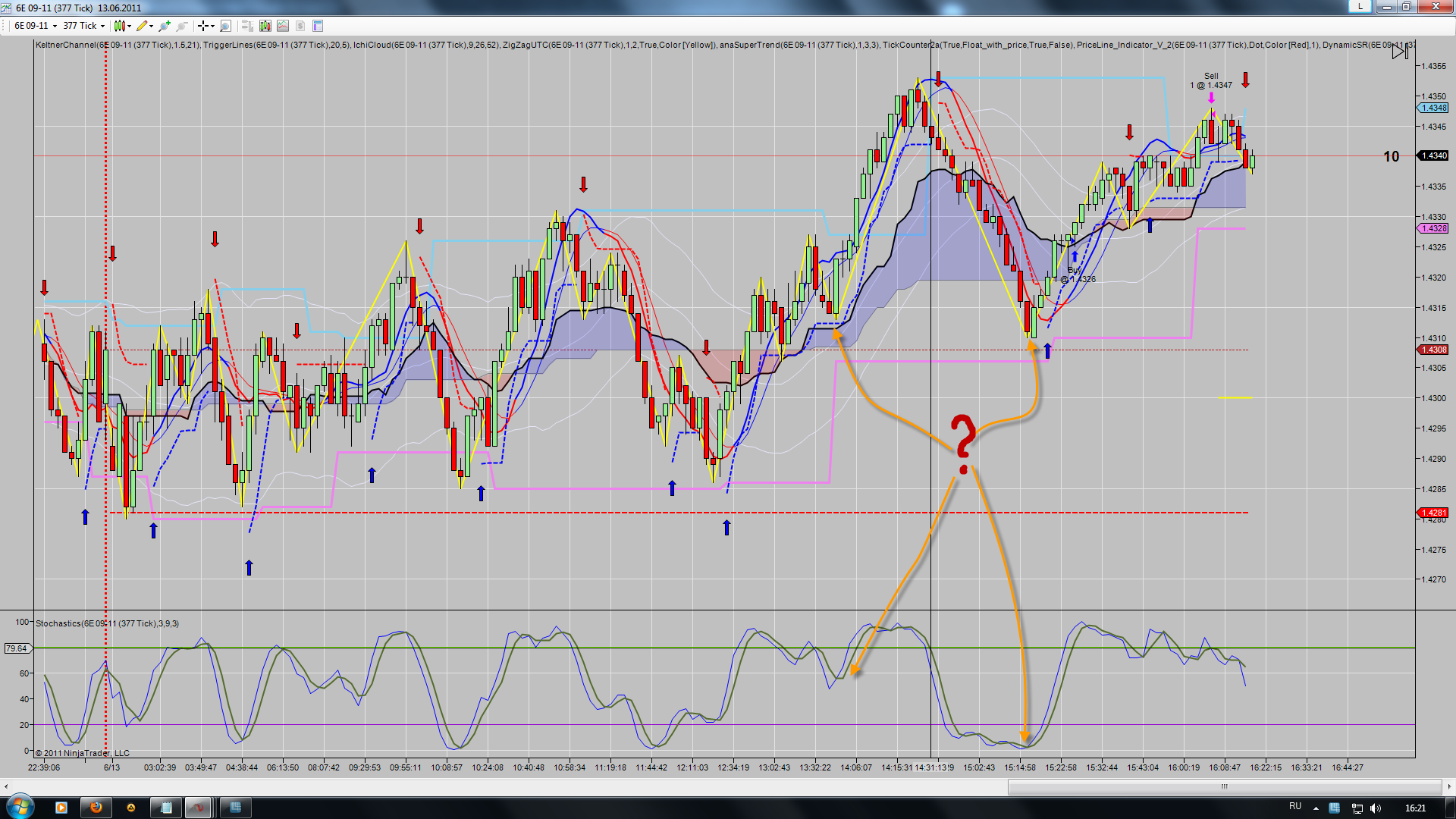
Task: Open the chart properties icon
Action: (318, 26)
